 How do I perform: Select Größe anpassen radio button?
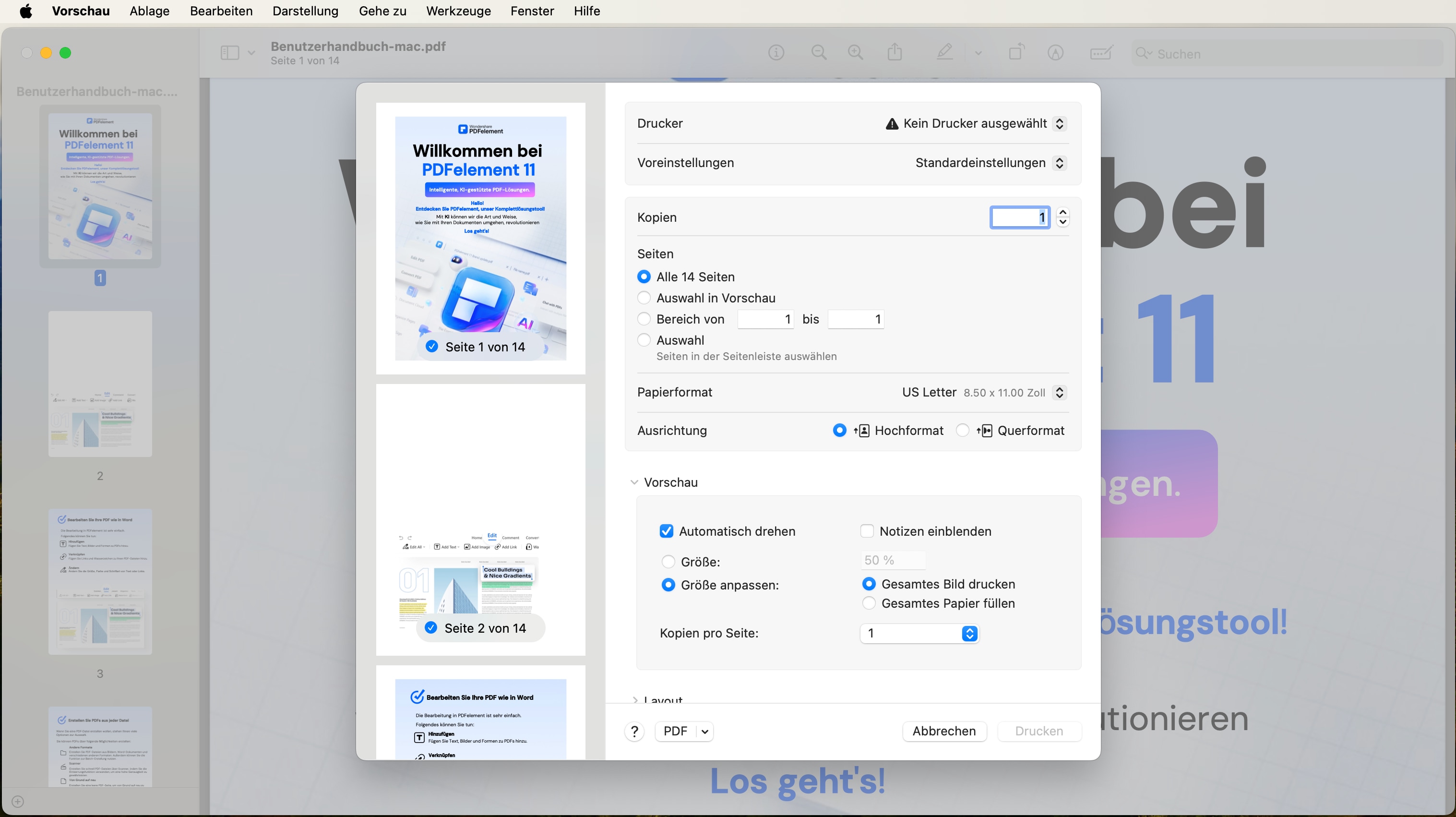pyautogui.click(x=668, y=585)
